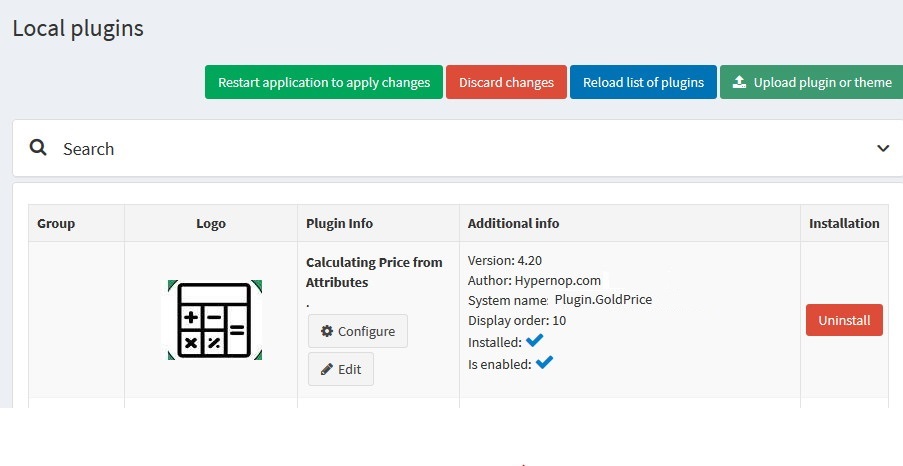Click Restart application to apply changes
903x466 pixels.
pos(324,82)
